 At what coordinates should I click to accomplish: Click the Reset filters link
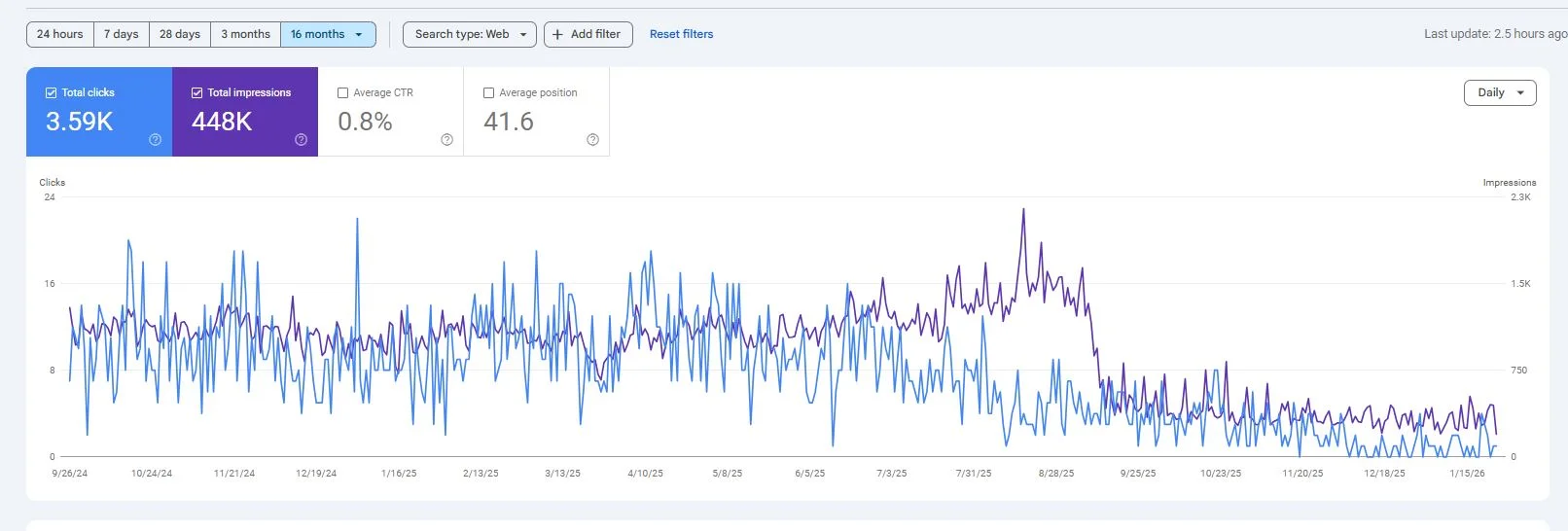tap(681, 34)
